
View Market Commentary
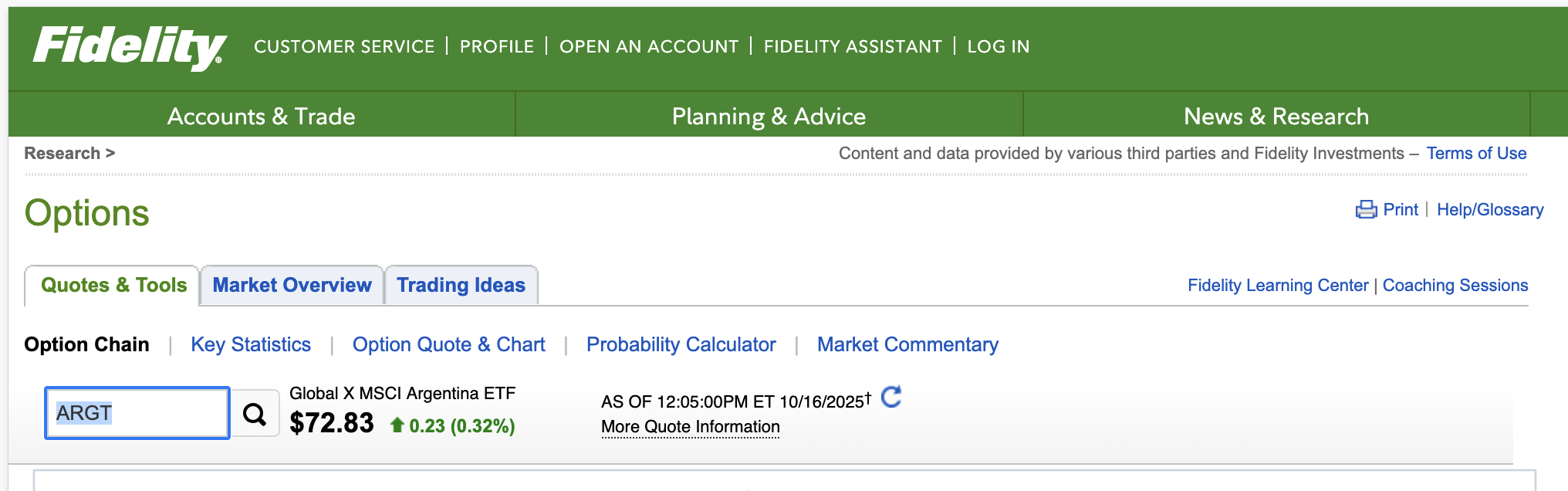tap(907, 344)
